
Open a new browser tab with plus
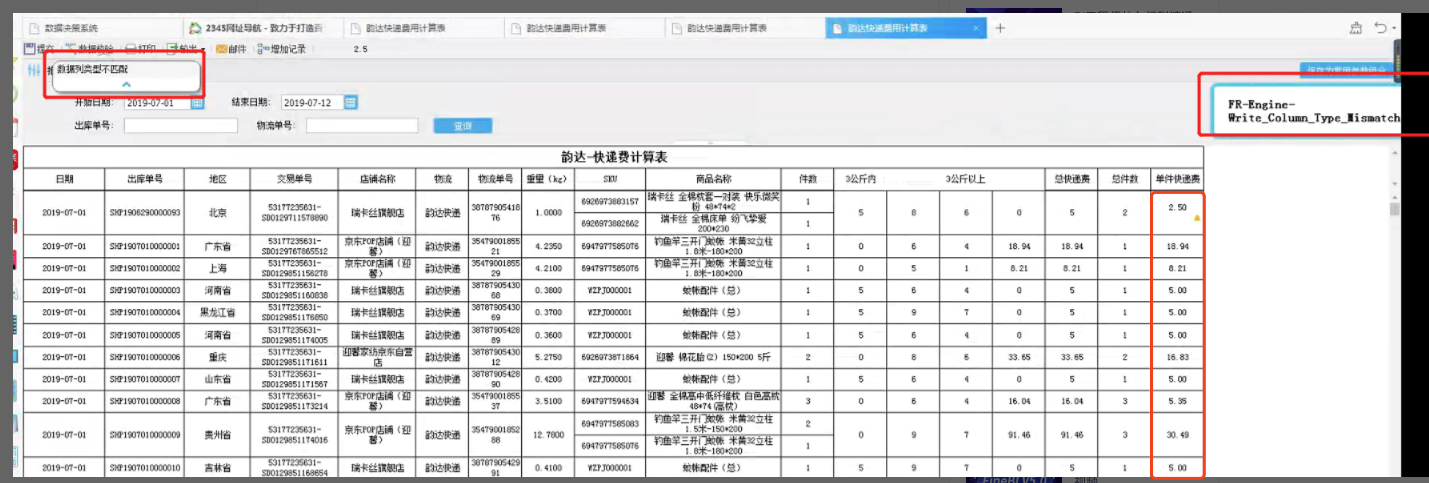tap(1000, 28)
